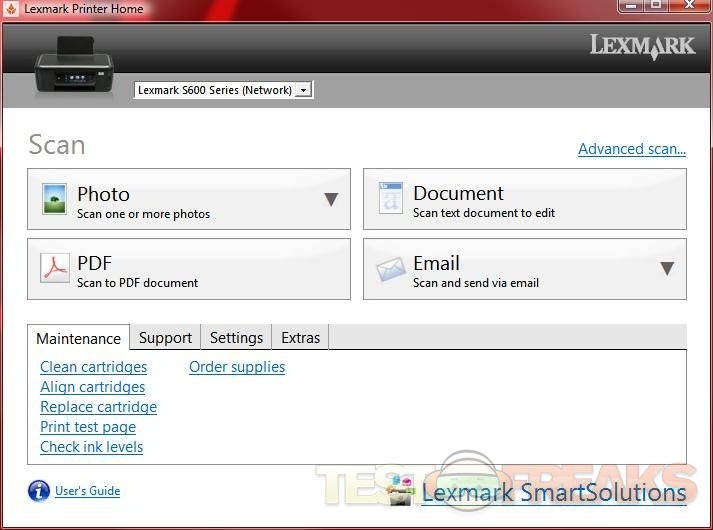Click Clean cartridges link
Screen dimensions: 713x530
93,367
